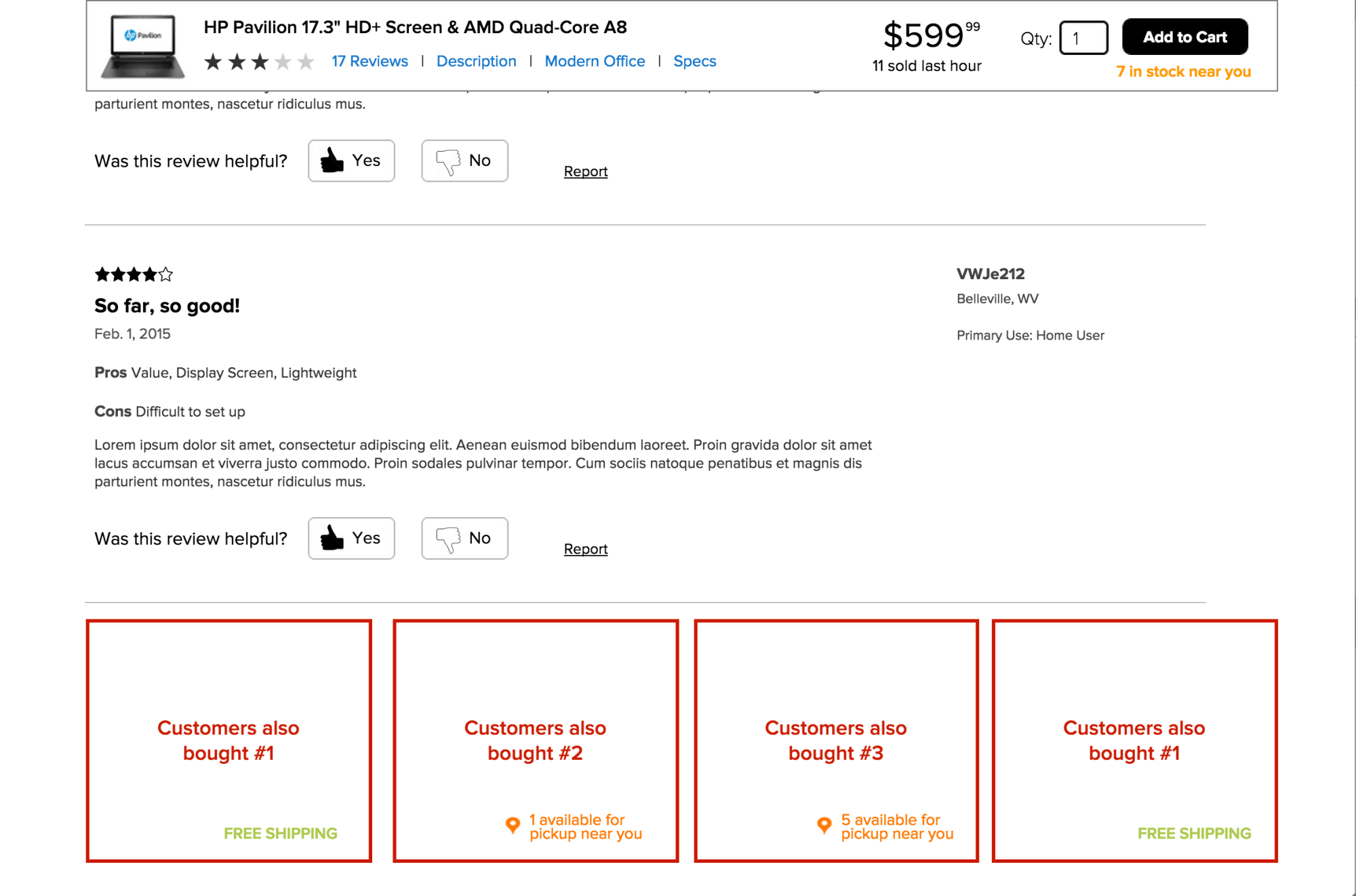The width and height of the screenshot is (1356, 896).
Task: Report the 'So far, so good!' review
Action: pyautogui.click(x=586, y=549)
